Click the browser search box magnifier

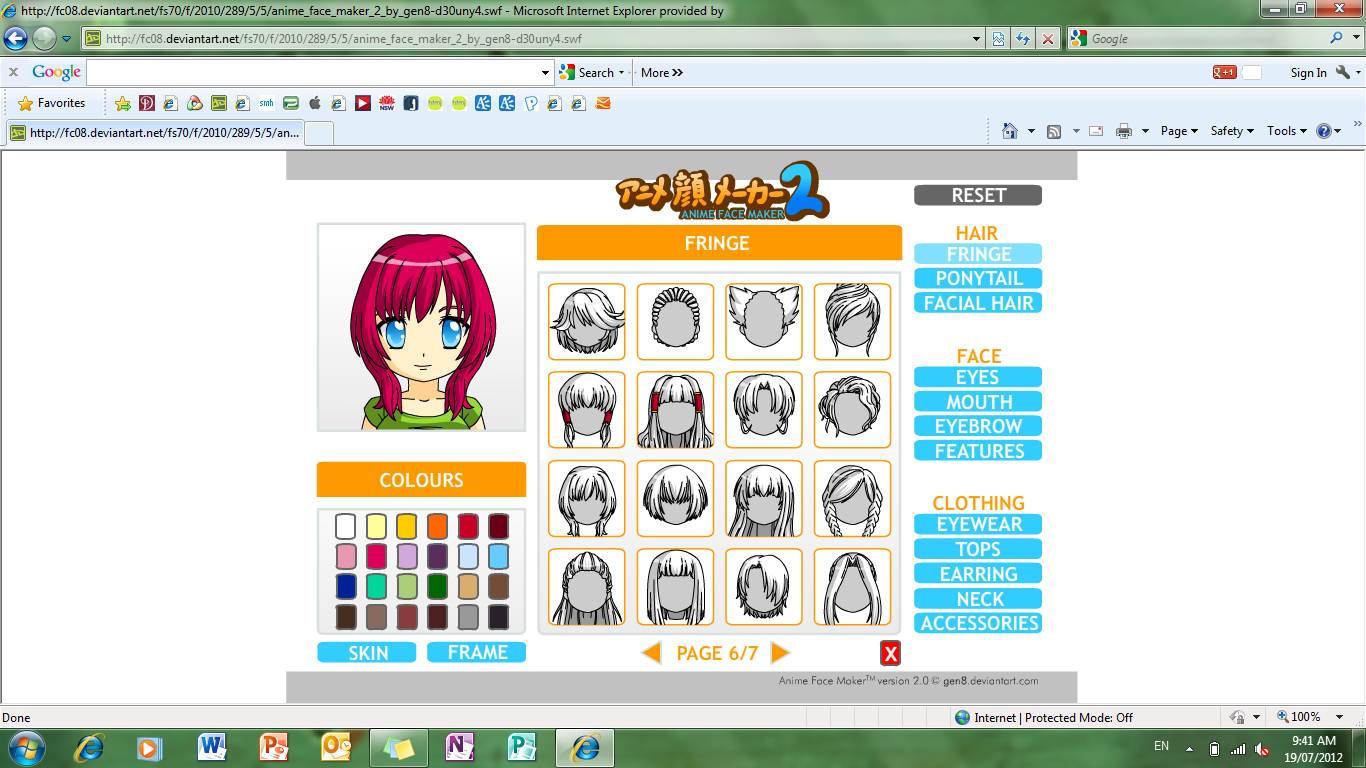click(x=1336, y=39)
